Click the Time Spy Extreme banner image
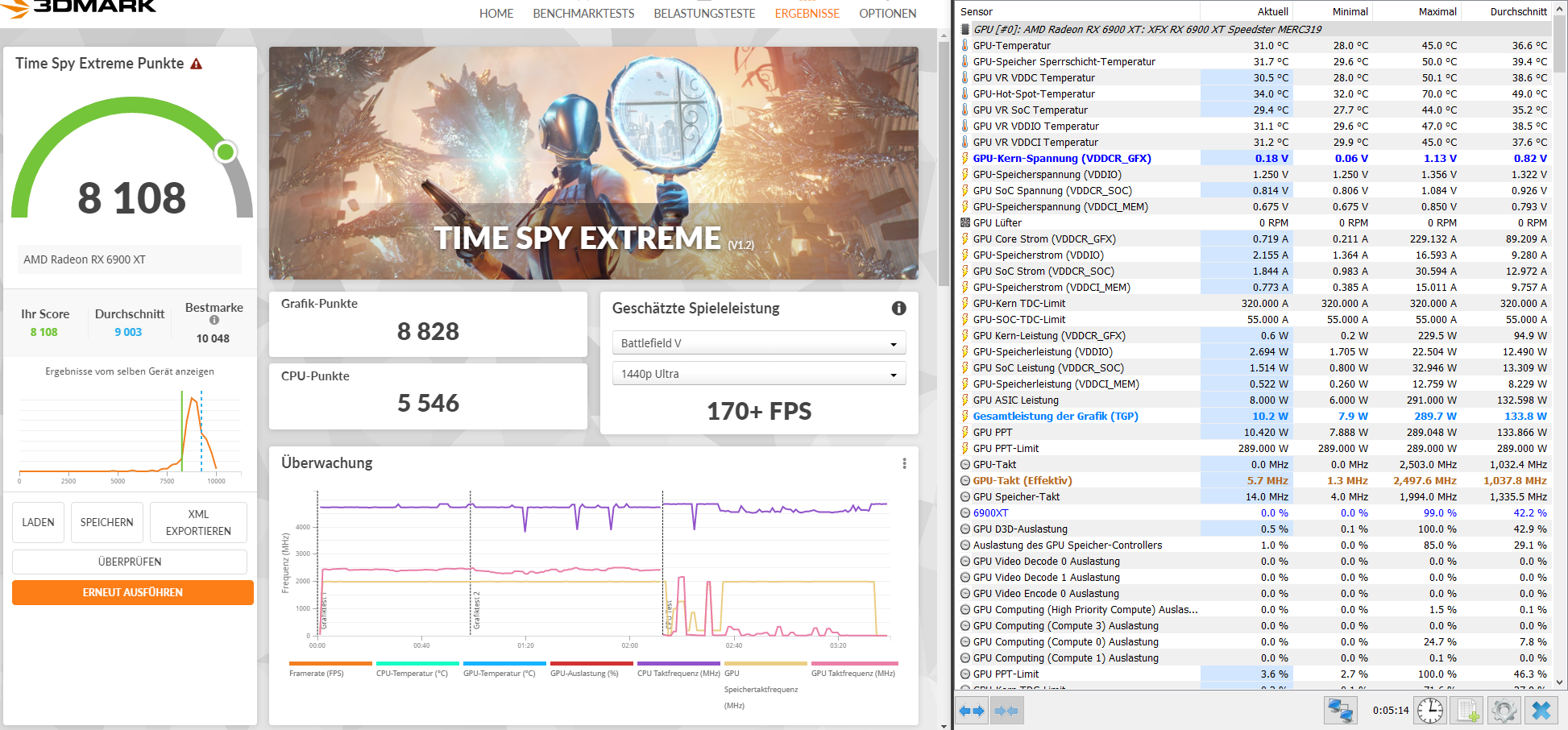1568x730 pixels. (x=594, y=163)
